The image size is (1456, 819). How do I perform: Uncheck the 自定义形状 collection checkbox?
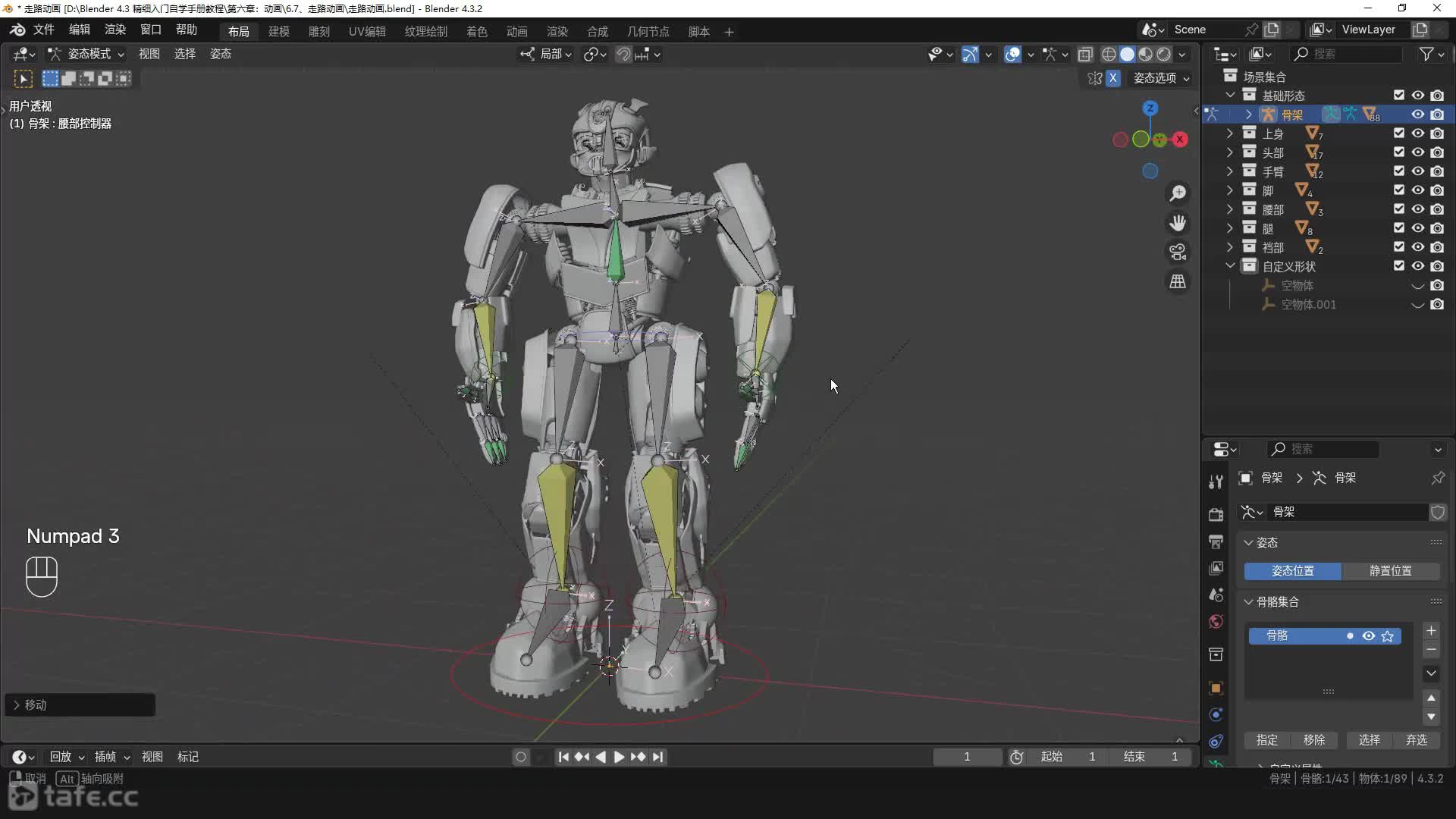(x=1399, y=266)
